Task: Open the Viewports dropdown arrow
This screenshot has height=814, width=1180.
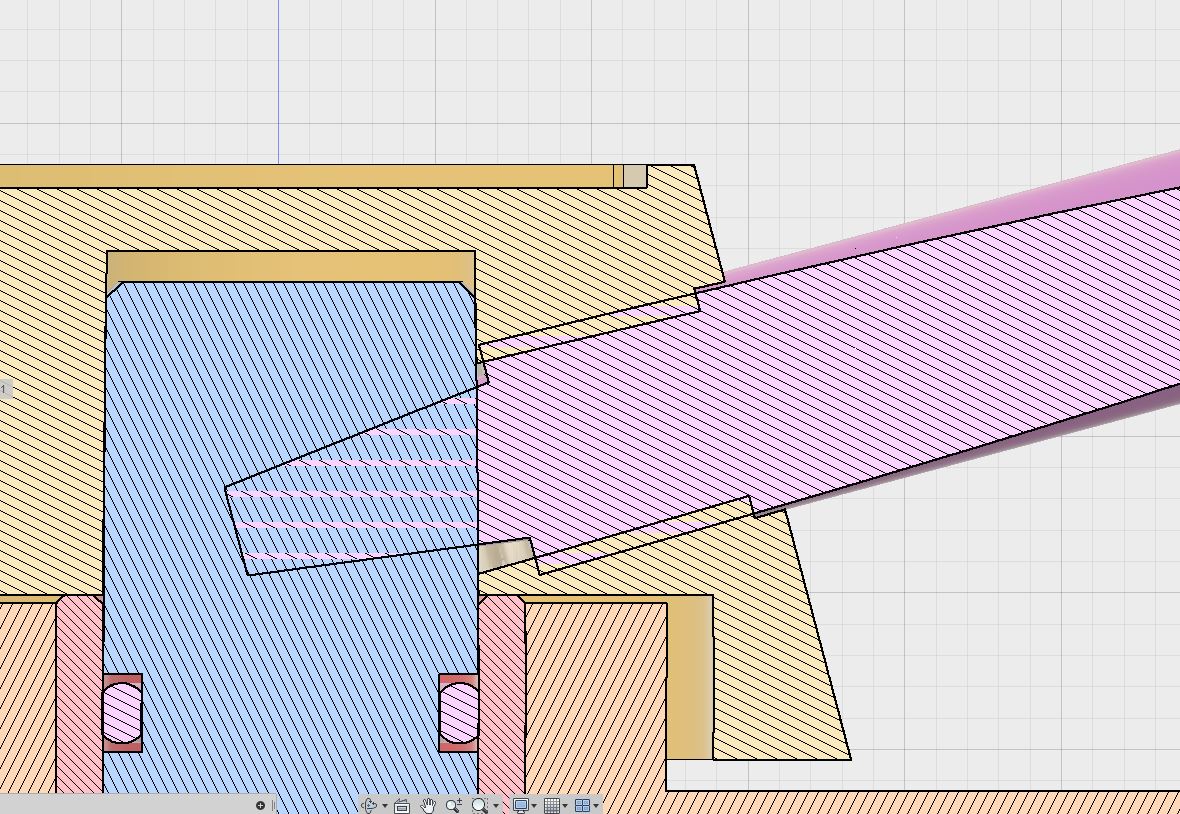Action: (596, 806)
